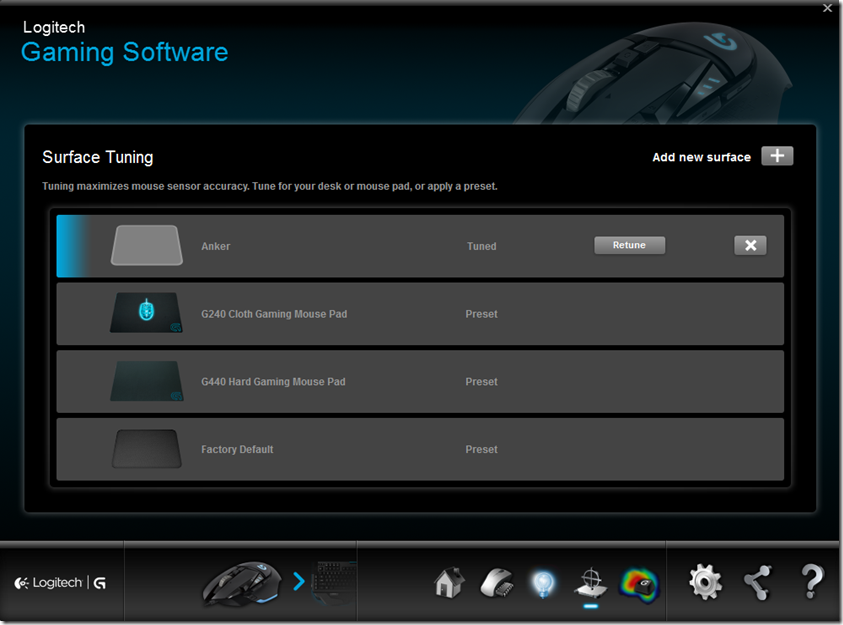
Task: Select G240 Cloth Gaming Mouse Pad preset
Action: (420, 314)
